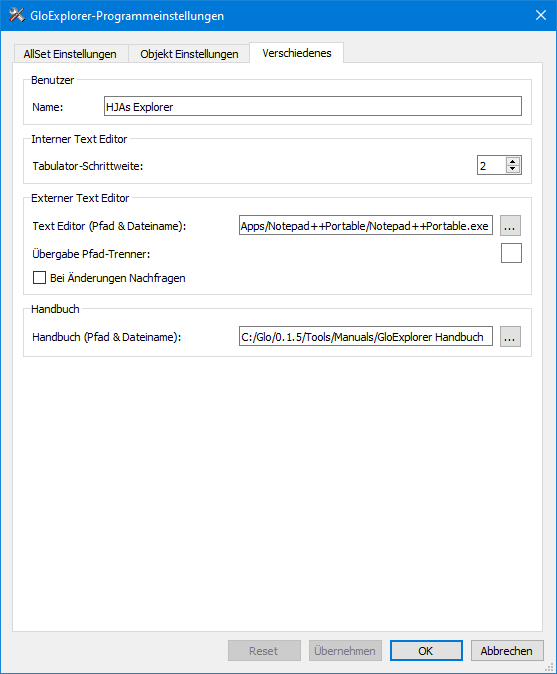Confirm settings with OK button
This screenshot has width=557, height=674.
[x=426, y=651]
